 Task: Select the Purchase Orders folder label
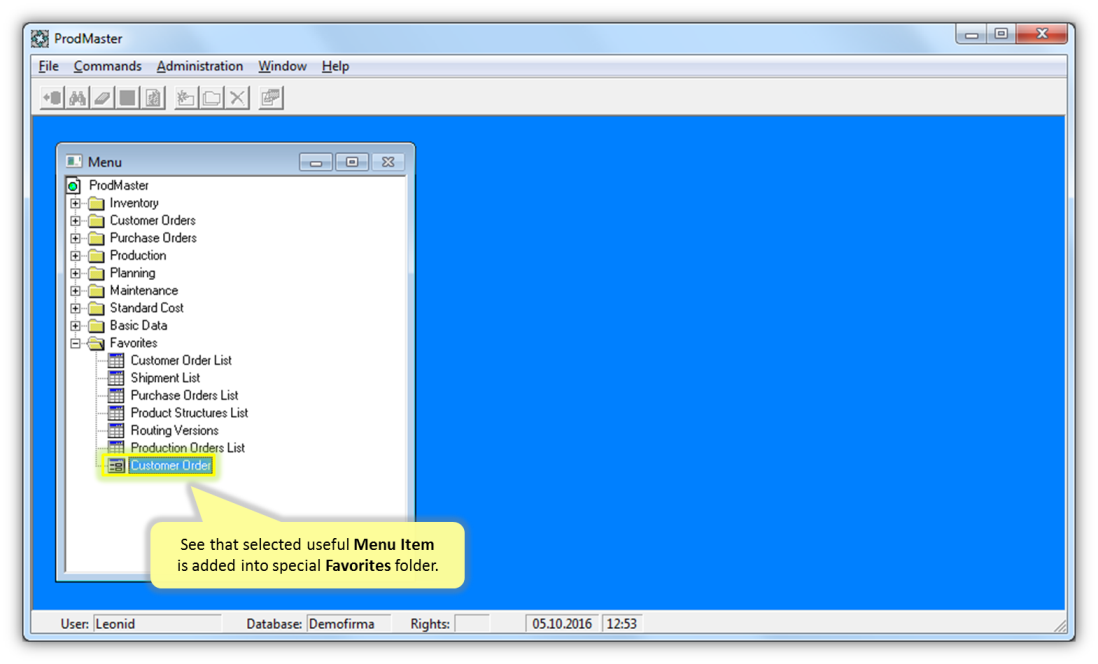tap(153, 238)
